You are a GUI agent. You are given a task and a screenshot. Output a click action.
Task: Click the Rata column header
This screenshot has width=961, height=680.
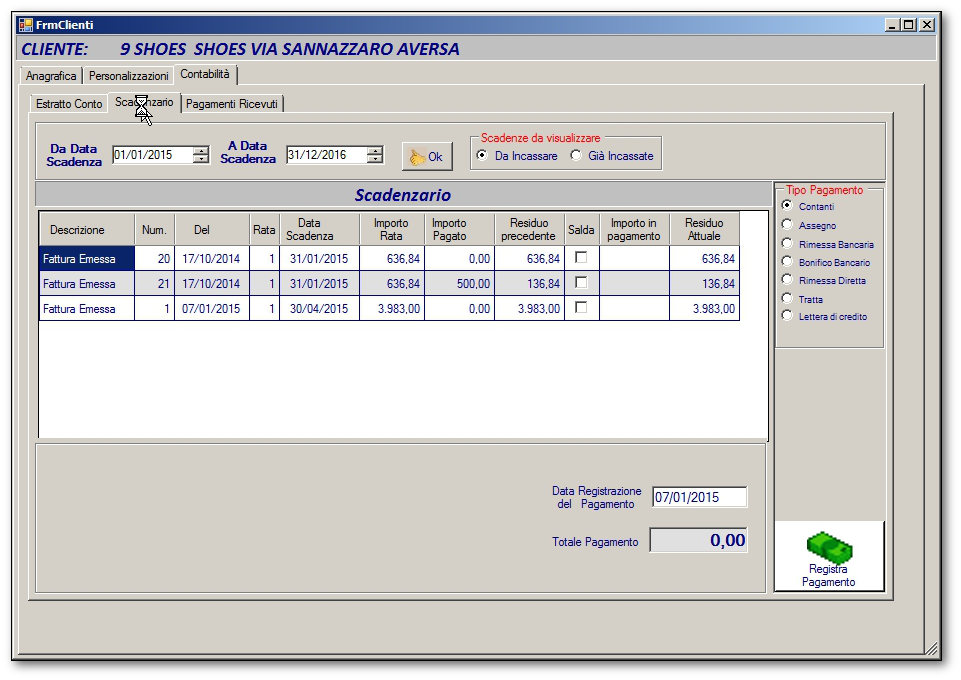265,230
